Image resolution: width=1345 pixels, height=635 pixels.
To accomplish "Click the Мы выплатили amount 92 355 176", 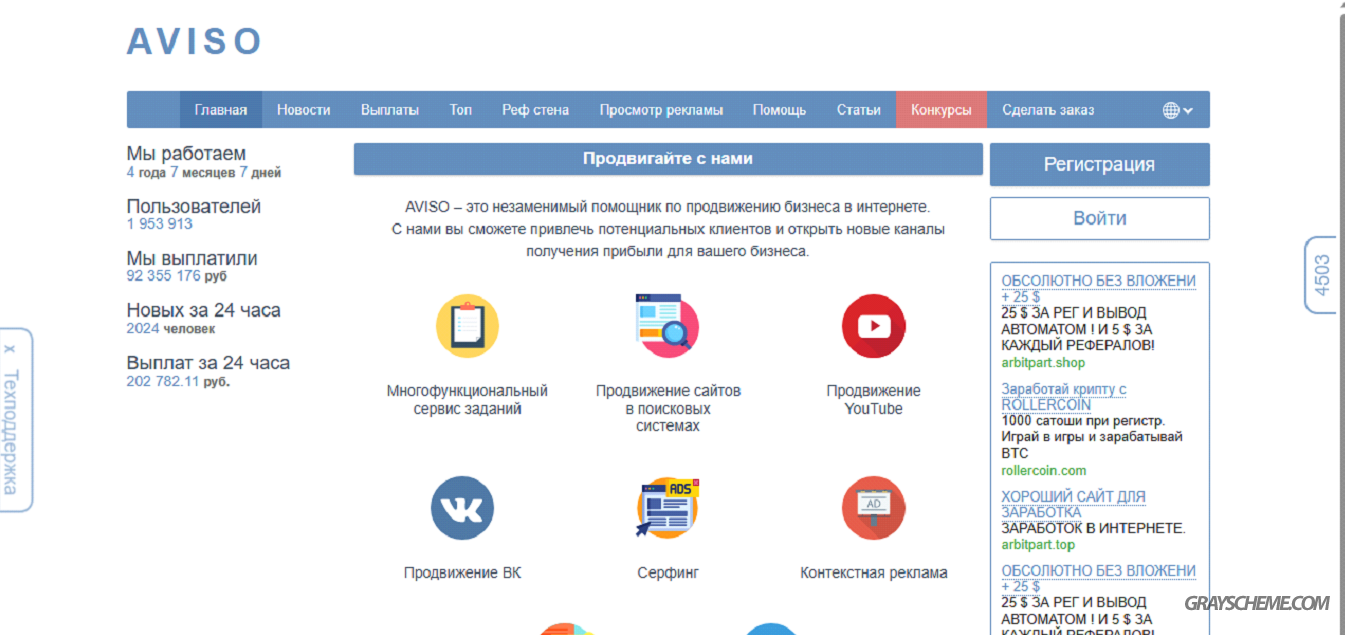I will [x=164, y=276].
